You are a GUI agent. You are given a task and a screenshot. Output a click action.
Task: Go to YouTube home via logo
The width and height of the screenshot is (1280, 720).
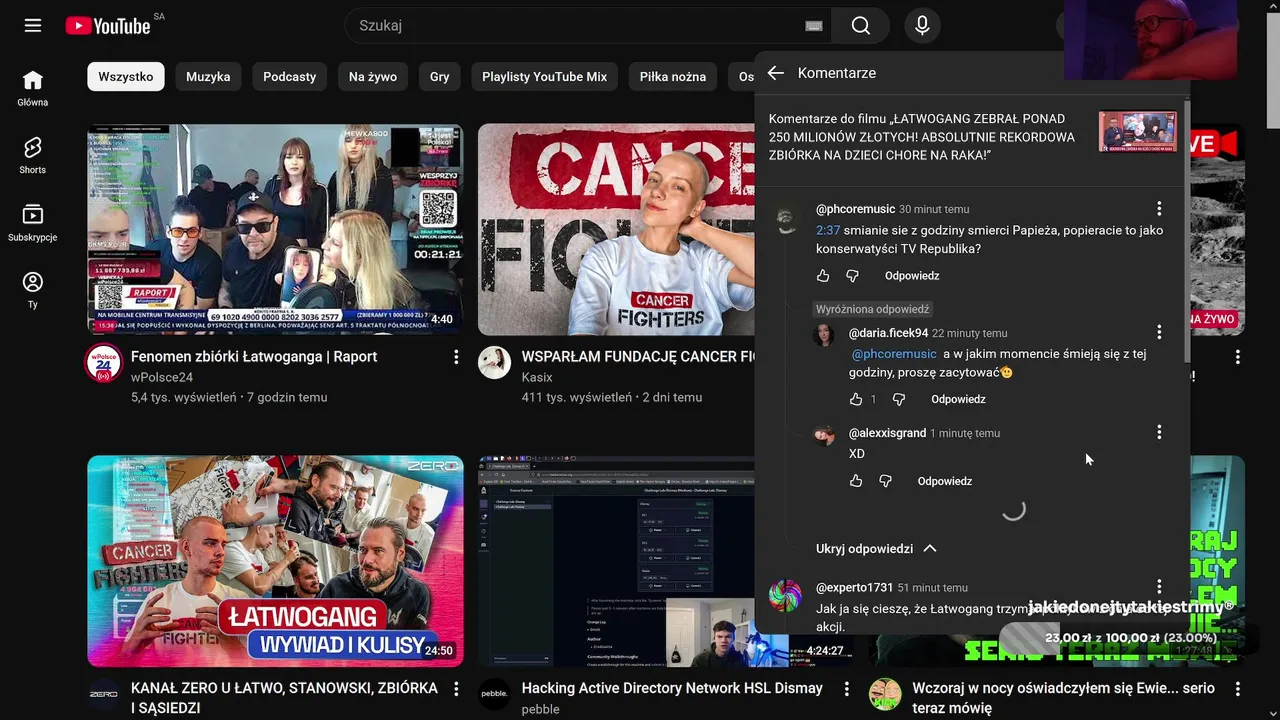pos(108,26)
